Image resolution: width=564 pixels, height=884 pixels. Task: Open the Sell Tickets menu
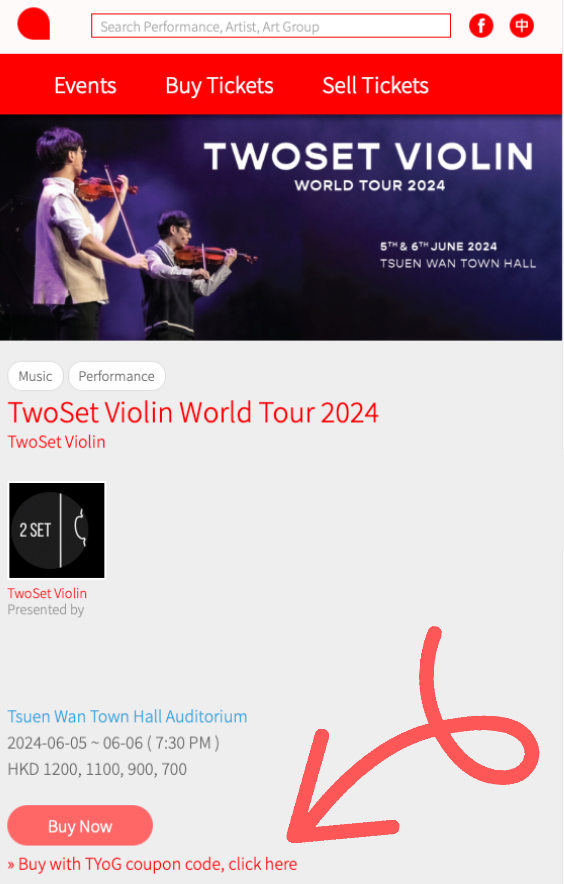tap(376, 86)
